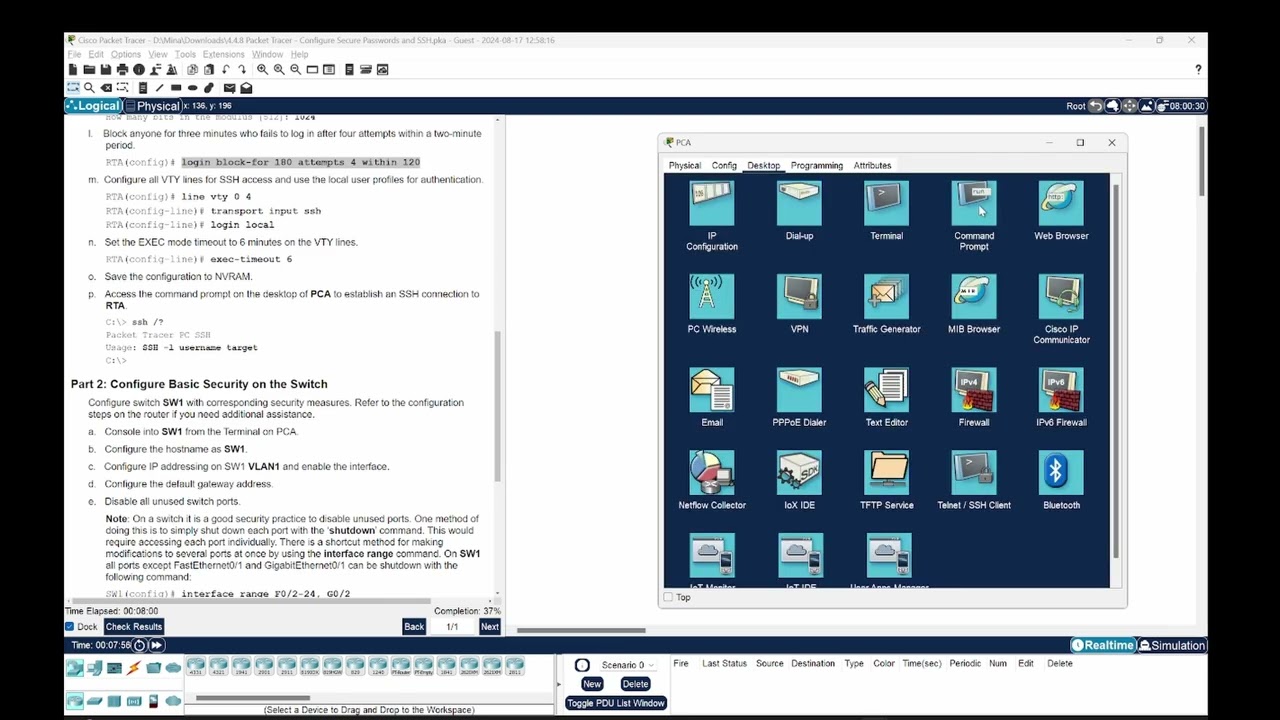
Task: Click the Next button in instructions
Action: pos(489,627)
